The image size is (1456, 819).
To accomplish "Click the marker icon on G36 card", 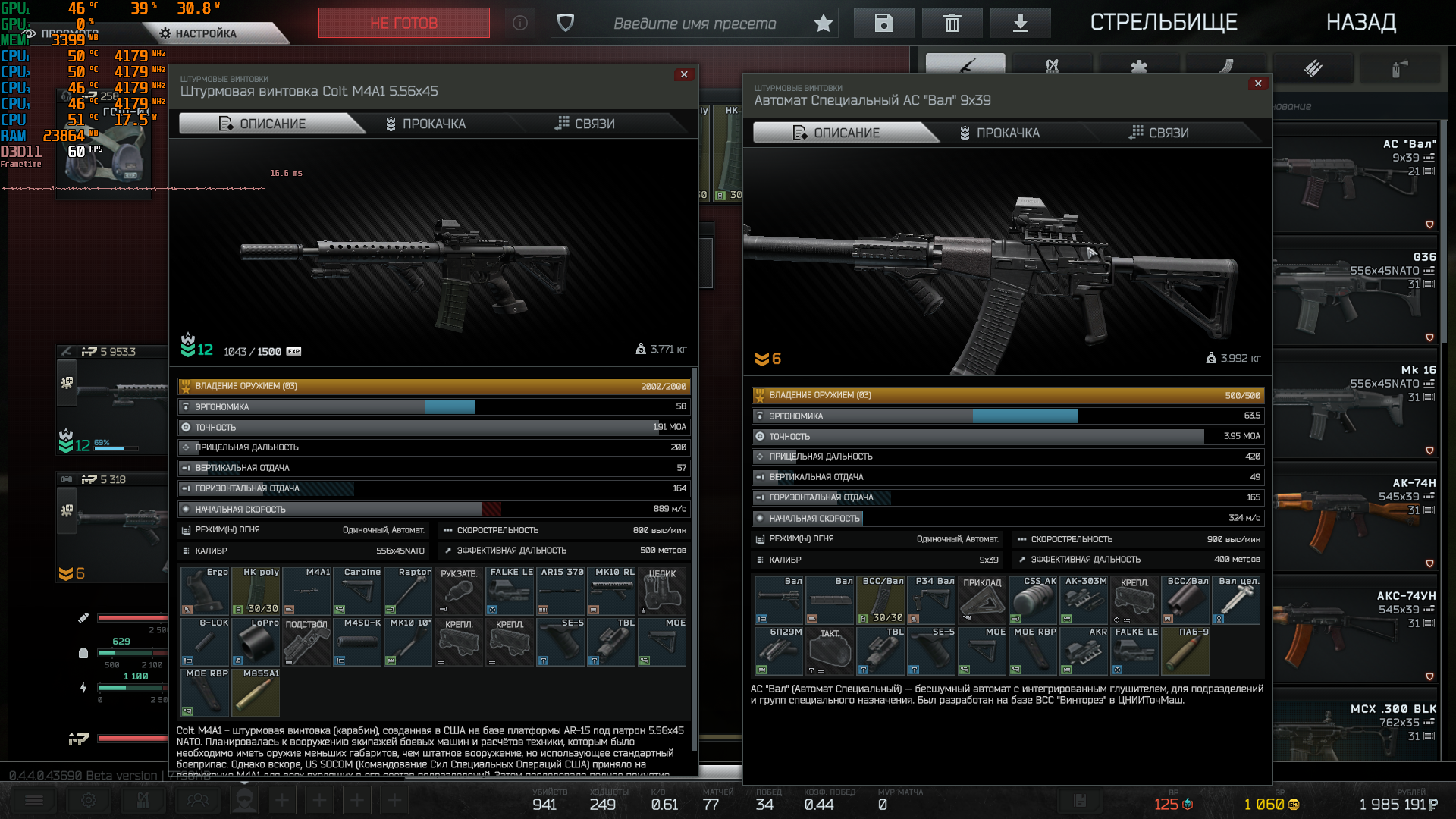I will pos(1429,337).
